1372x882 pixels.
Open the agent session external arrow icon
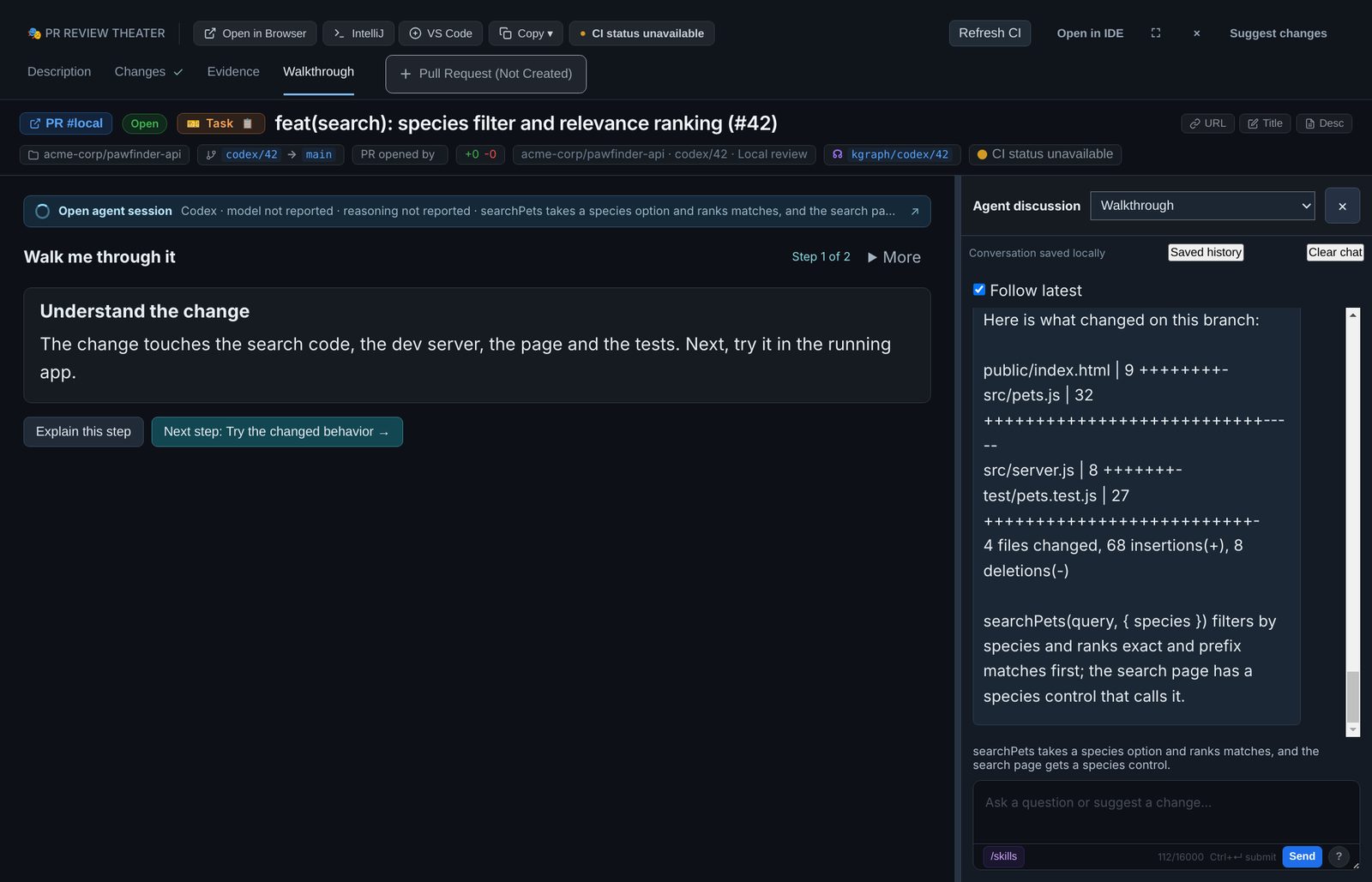pos(915,212)
